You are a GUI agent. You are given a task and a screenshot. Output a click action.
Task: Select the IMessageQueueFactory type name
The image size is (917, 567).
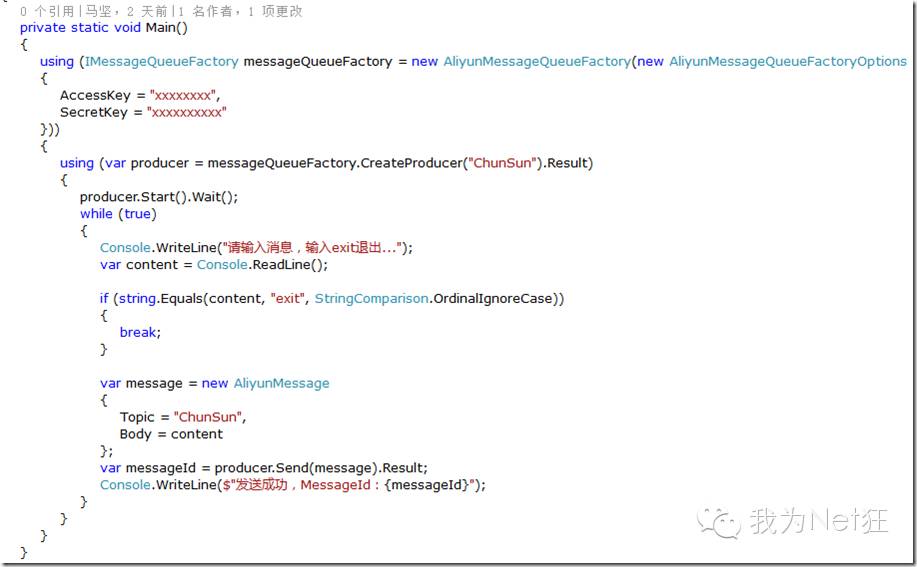pos(161,61)
